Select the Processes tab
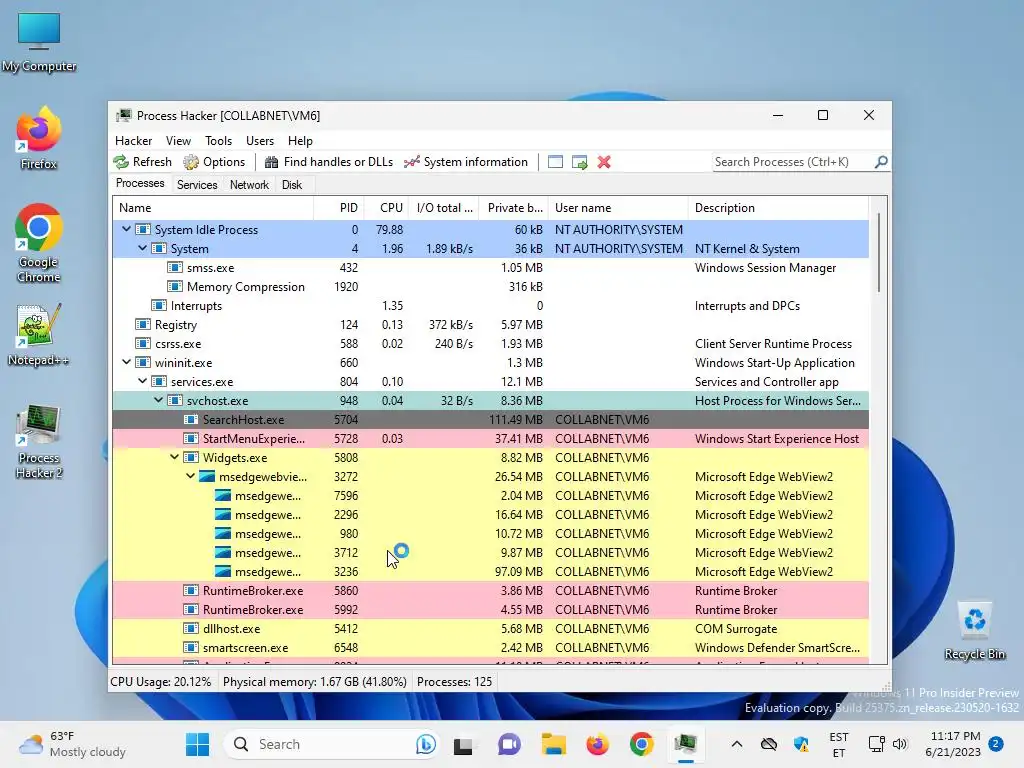 140,184
